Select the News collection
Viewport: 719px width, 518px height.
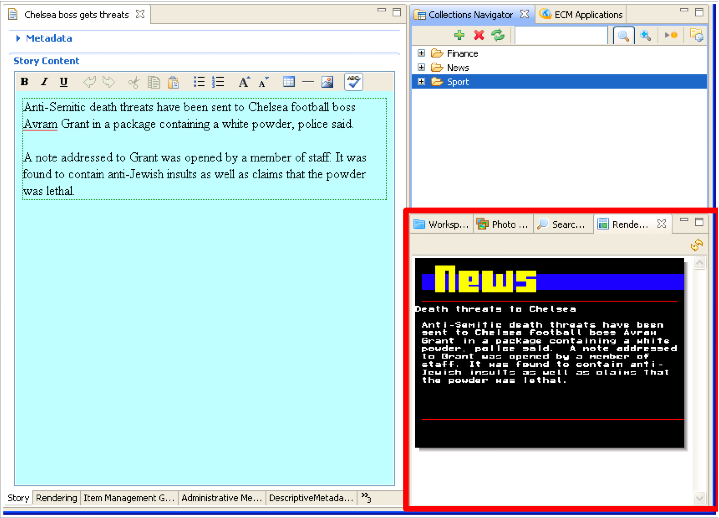coord(458,68)
